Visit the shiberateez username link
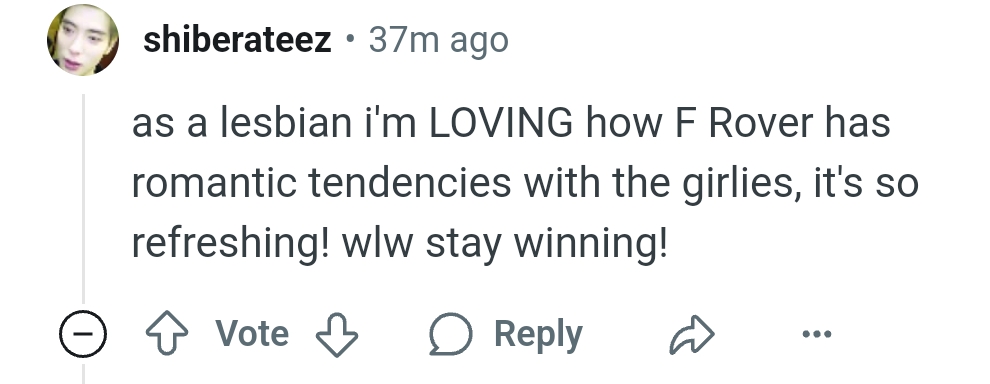This screenshot has height=384, width=990. click(237, 40)
